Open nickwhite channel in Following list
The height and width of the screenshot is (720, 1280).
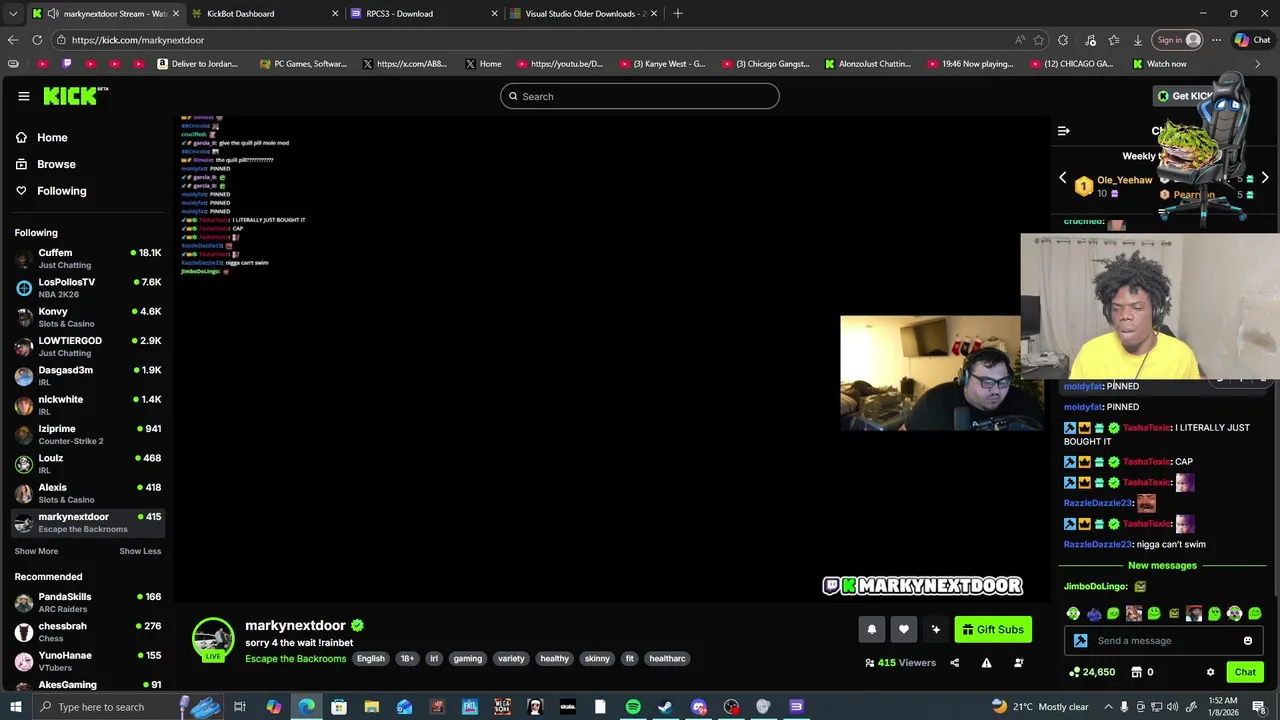pos(88,405)
